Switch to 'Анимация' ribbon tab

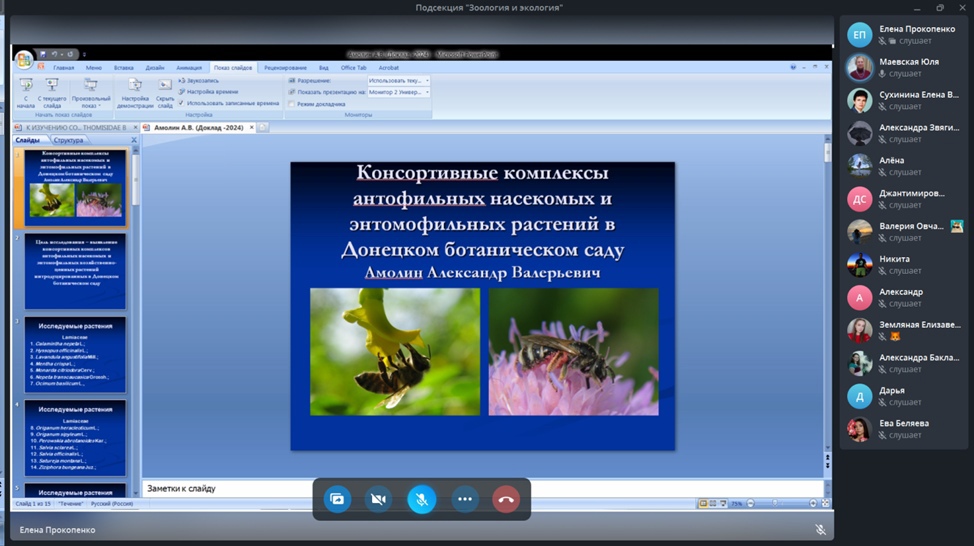click(x=189, y=68)
